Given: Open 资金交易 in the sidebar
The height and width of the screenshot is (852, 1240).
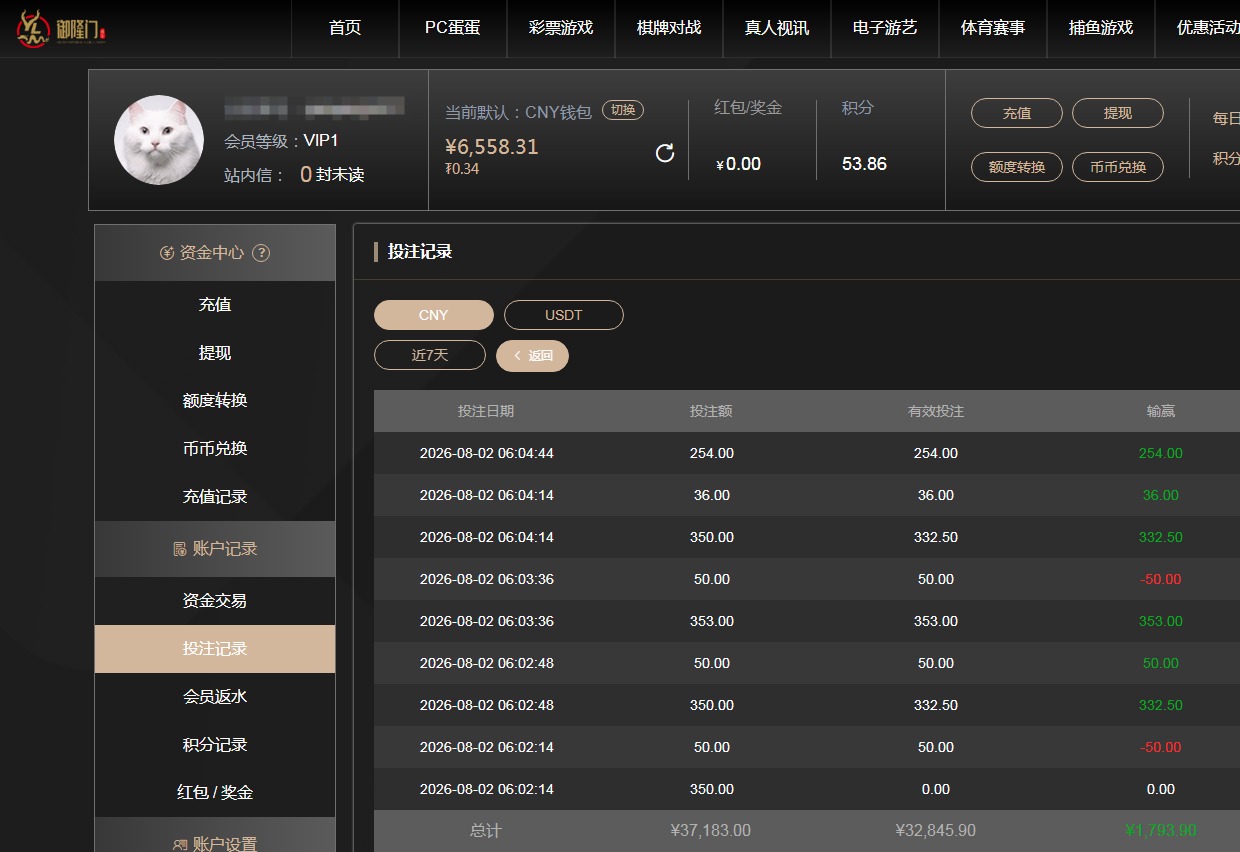Looking at the screenshot, I should click(215, 601).
